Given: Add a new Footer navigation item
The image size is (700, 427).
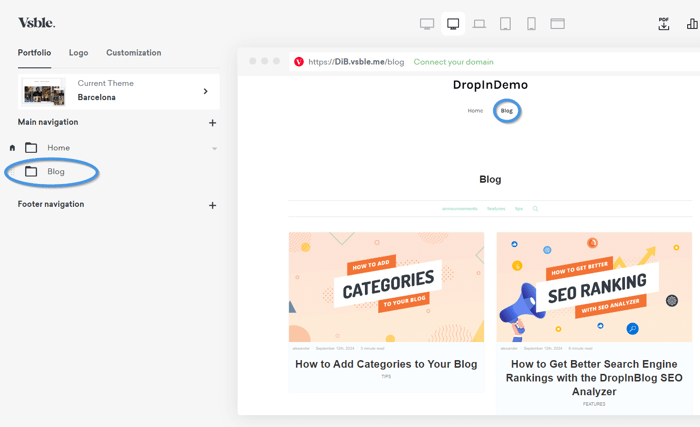Looking at the screenshot, I should [212, 205].
